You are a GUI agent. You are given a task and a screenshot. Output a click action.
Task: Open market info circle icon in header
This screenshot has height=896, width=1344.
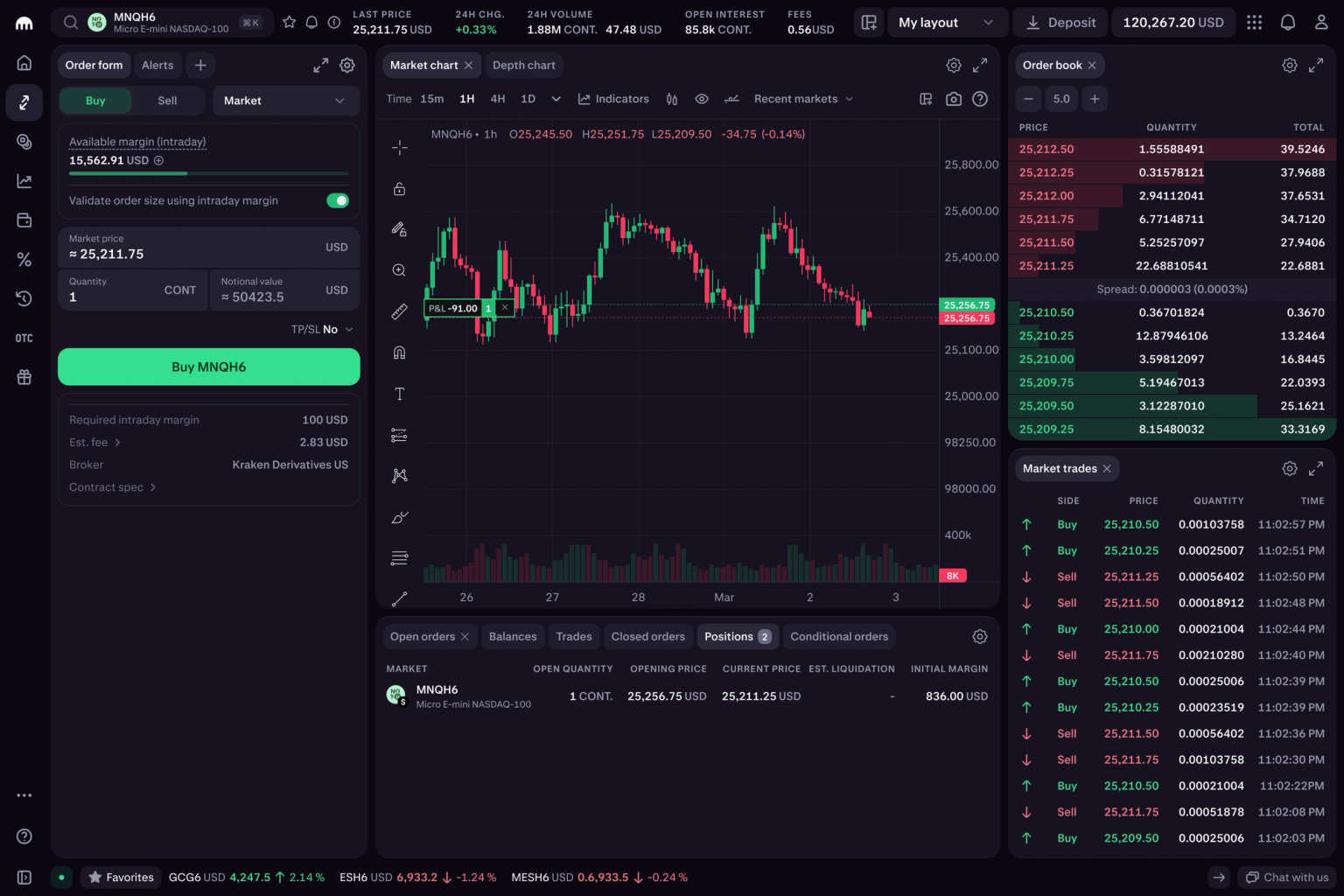334,22
